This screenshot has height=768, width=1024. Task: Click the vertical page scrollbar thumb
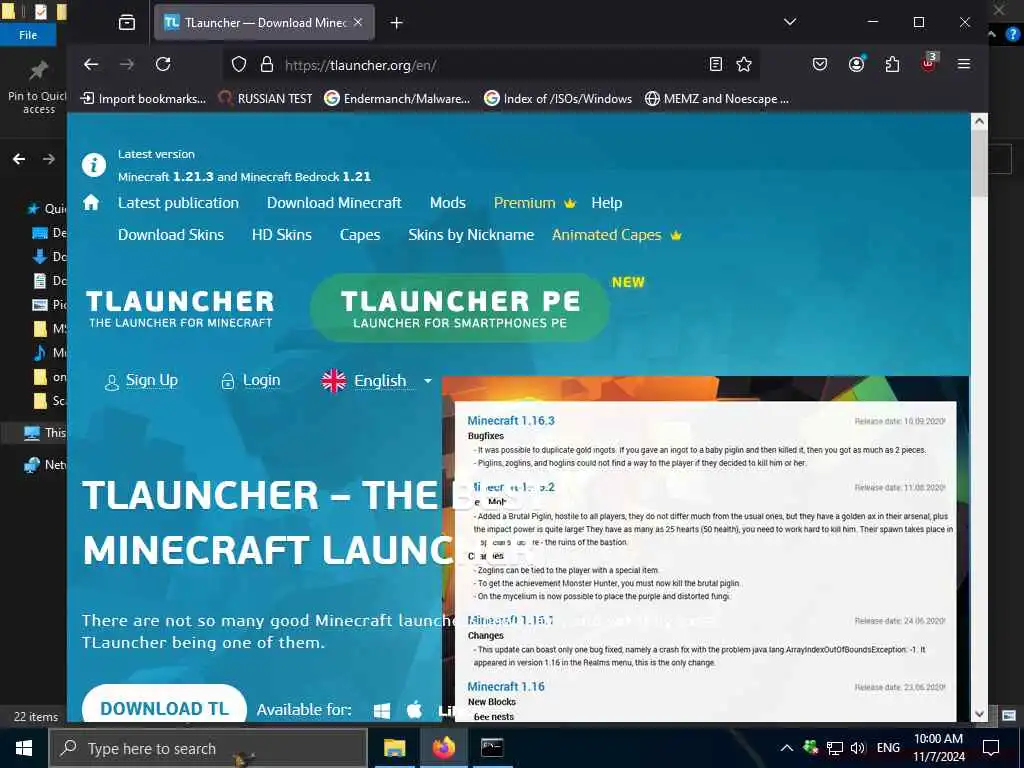click(x=978, y=163)
